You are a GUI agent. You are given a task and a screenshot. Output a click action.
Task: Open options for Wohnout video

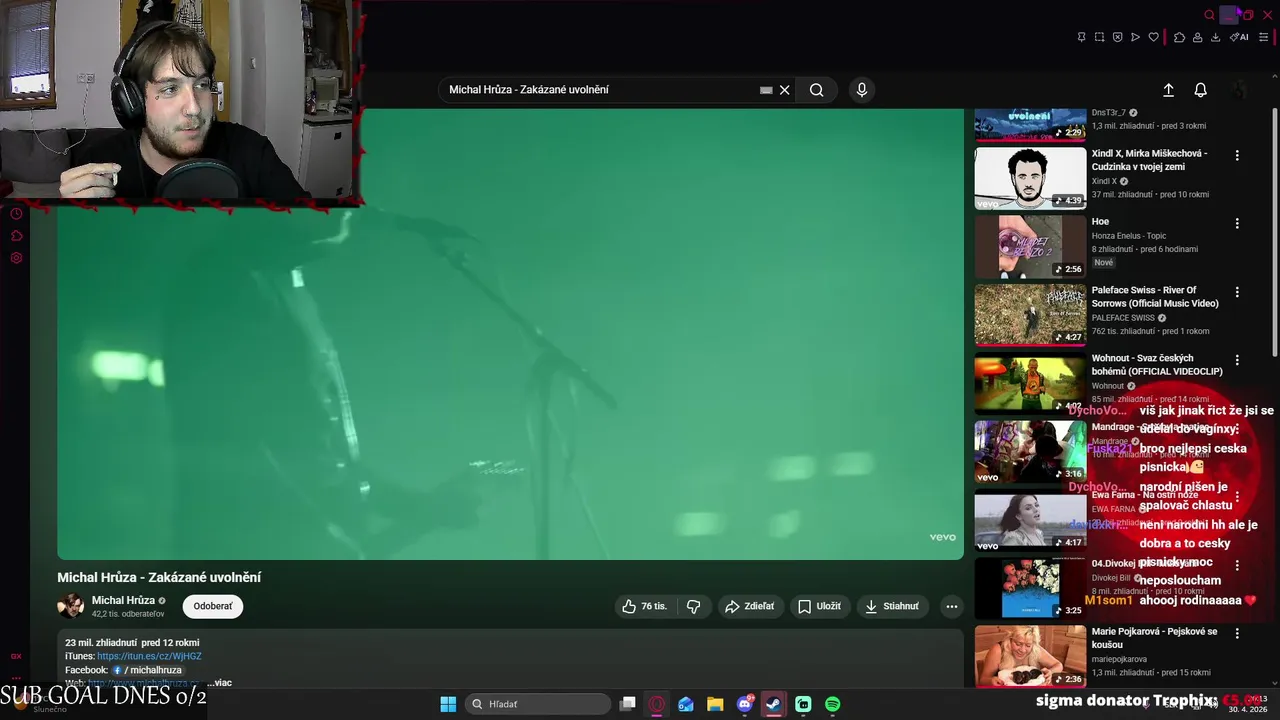[x=1237, y=360]
